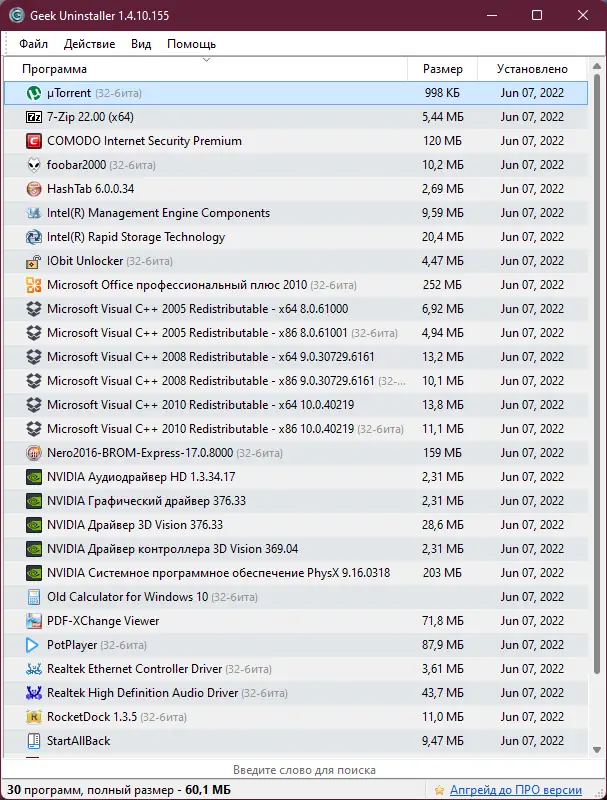Viewport: 607px width, 800px height.
Task: Sort list by Размер column header
Action: pos(443,69)
